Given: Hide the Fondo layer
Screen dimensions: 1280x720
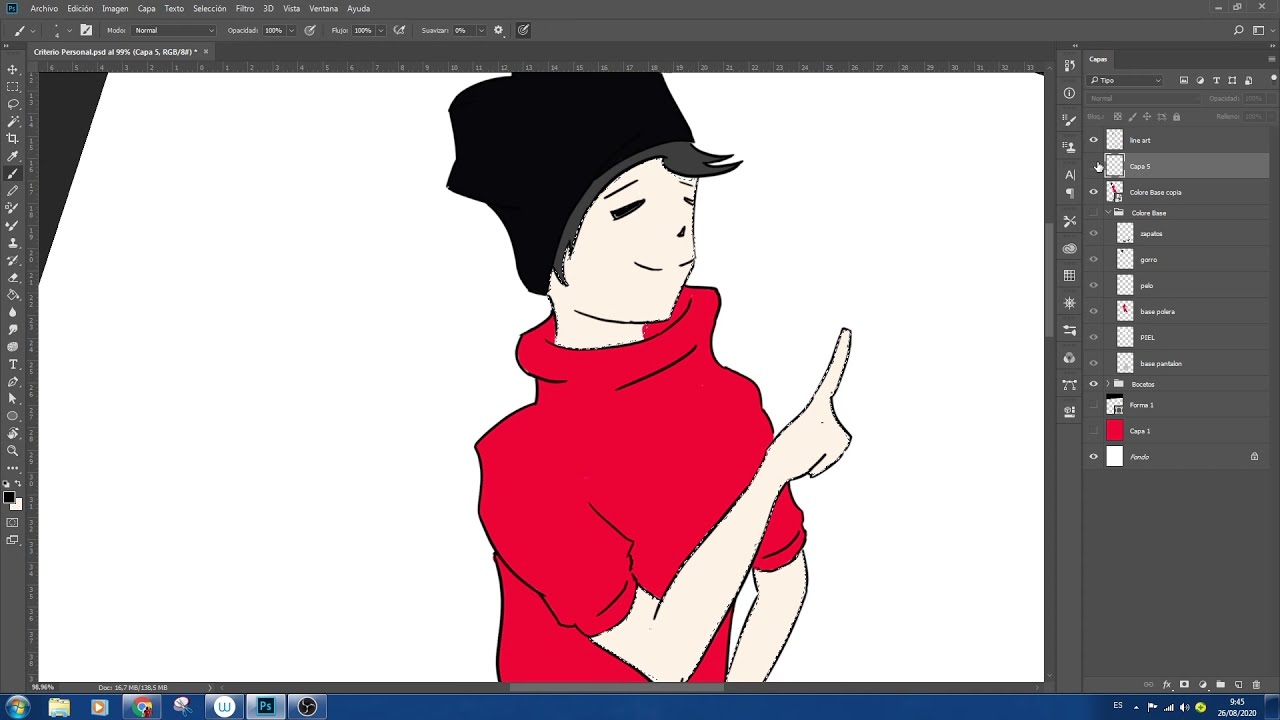Looking at the screenshot, I should pyautogui.click(x=1093, y=457).
